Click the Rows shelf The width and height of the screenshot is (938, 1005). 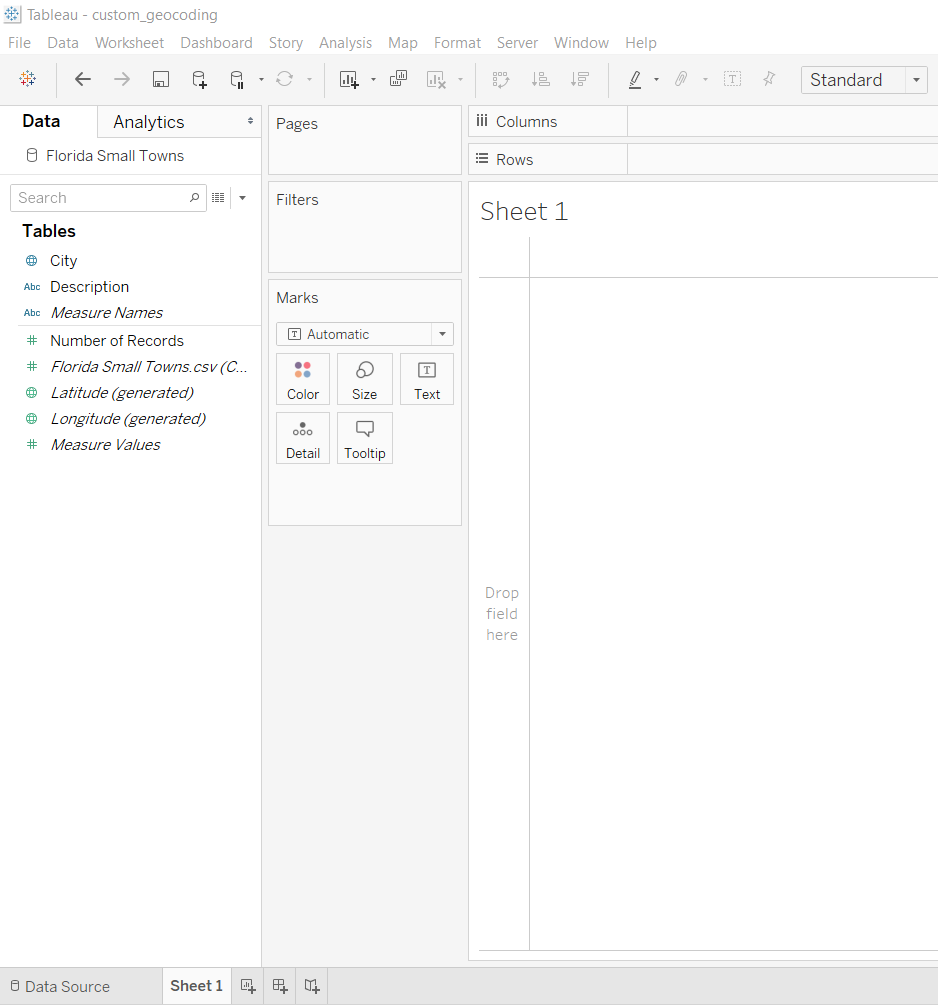tap(782, 159)
